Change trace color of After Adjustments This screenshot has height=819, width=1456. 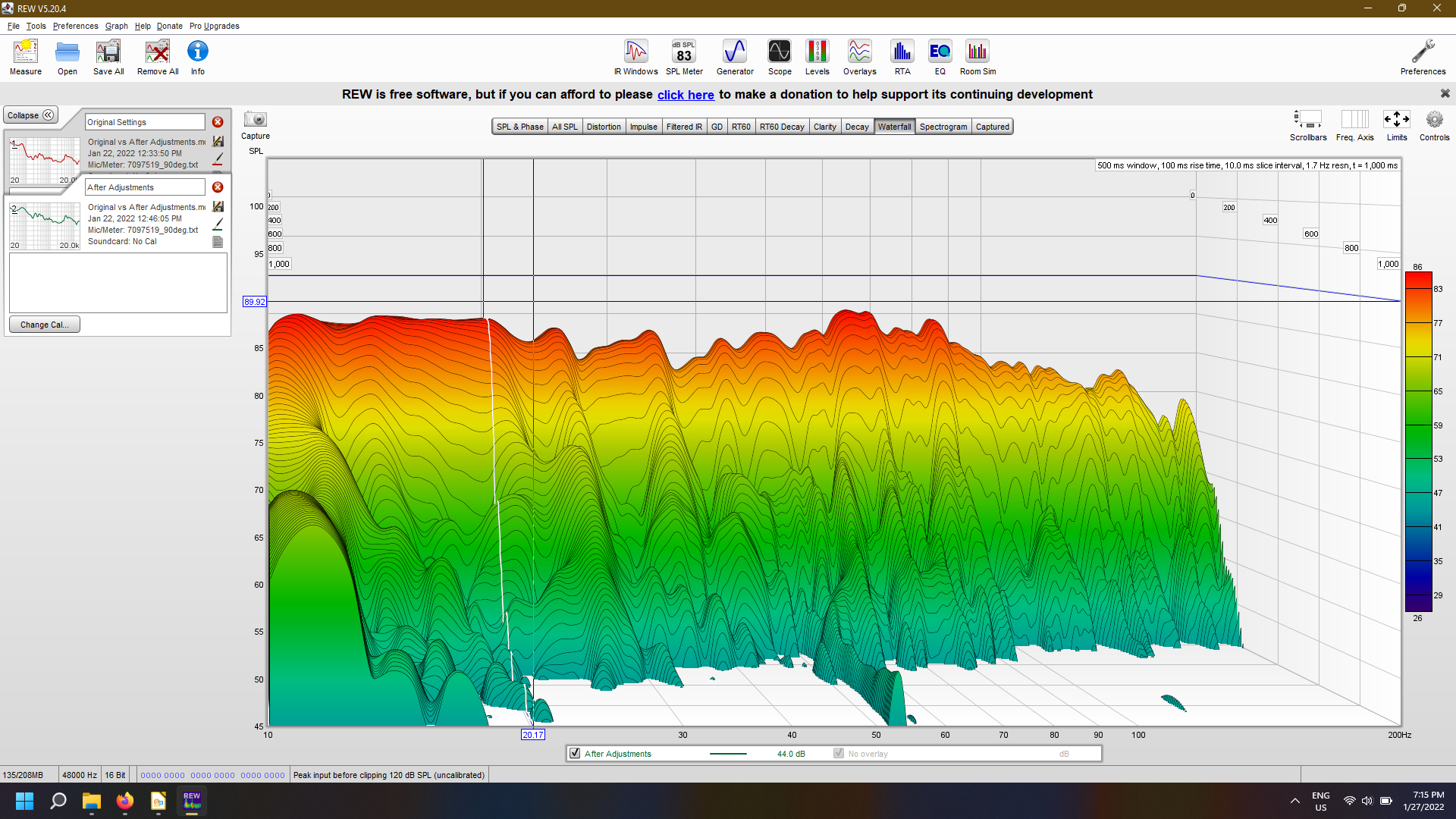(x=218, y=224)
